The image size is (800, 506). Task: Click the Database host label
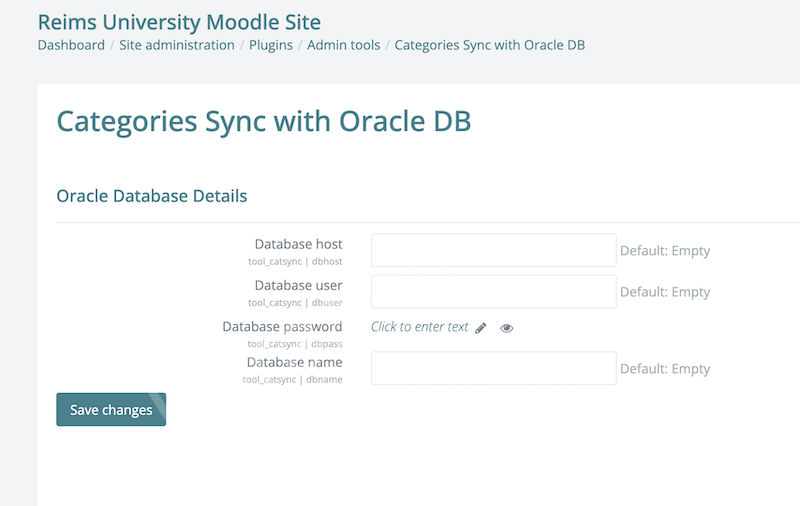point(298,244)
